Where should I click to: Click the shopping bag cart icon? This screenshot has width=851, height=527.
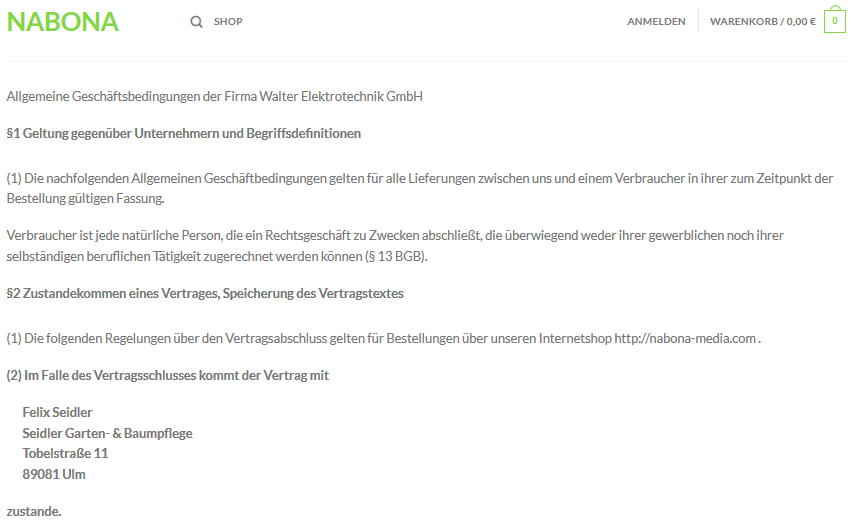[835, 21]
